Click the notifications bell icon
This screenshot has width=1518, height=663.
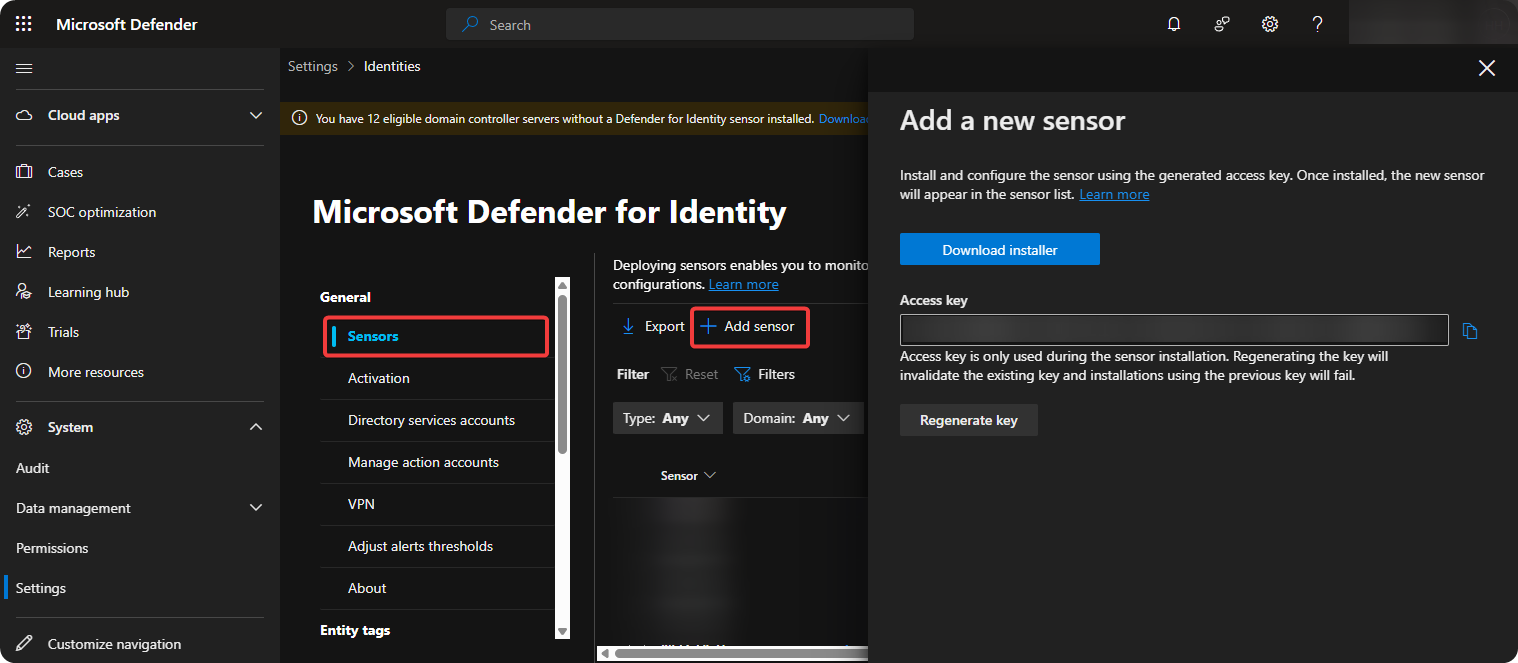(x=1174, y=24)
